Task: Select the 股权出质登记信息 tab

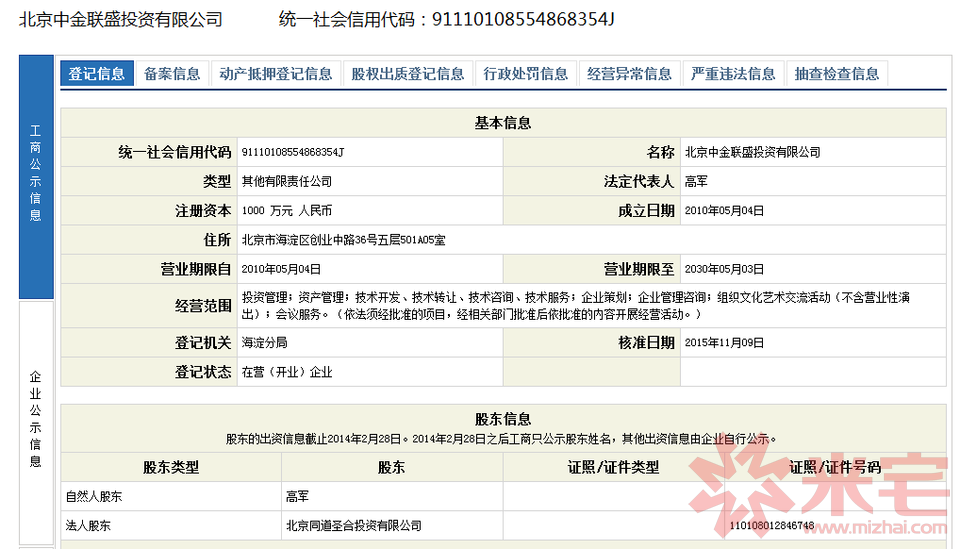Action: pyautogui.click(x=408, y=73)
